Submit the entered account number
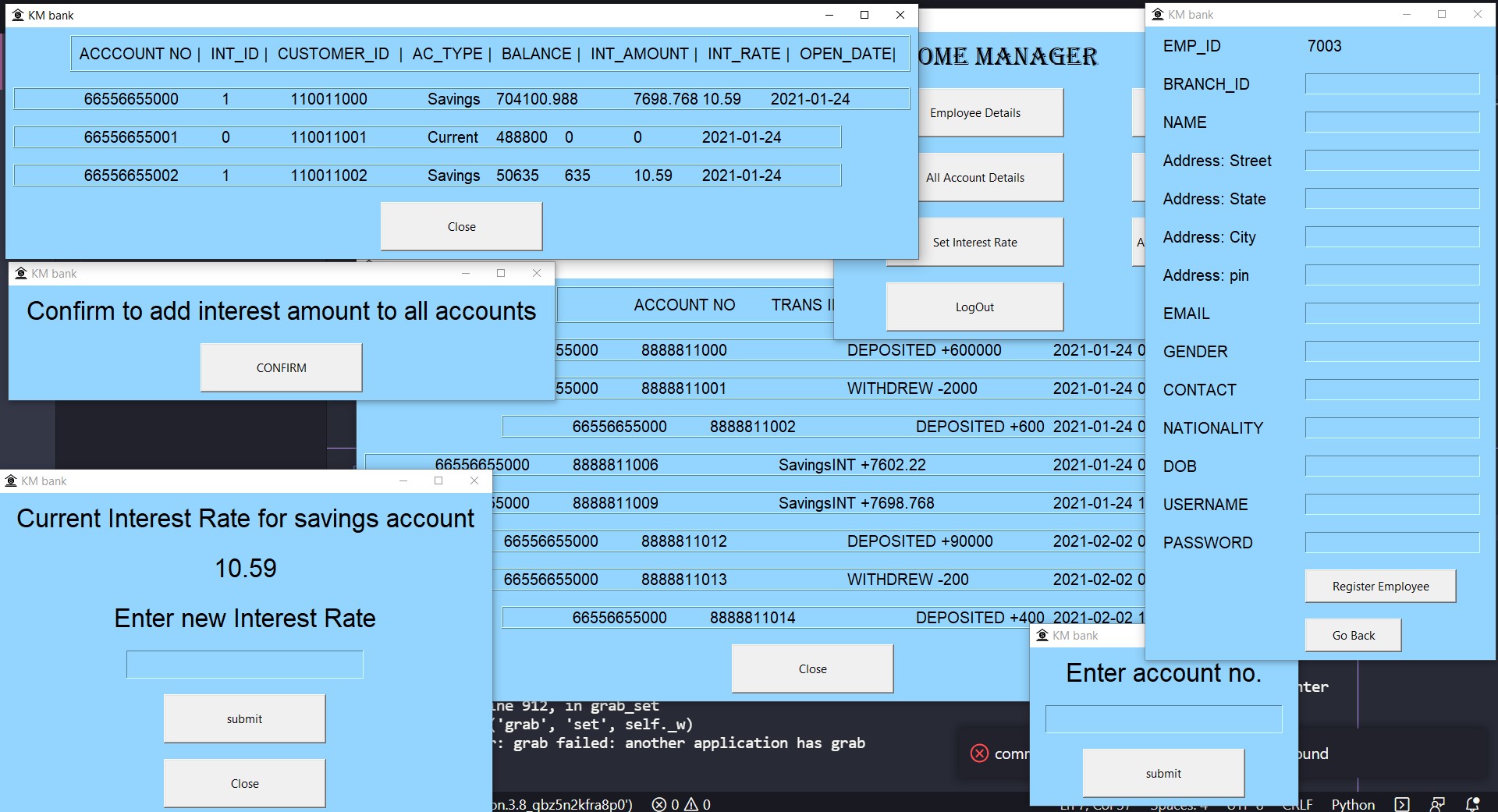 tap(1163, 773)
